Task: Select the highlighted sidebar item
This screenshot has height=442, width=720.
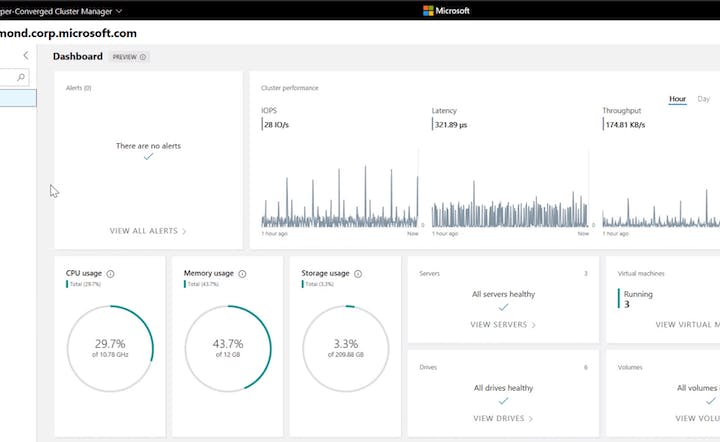Action: click(18, 98)
